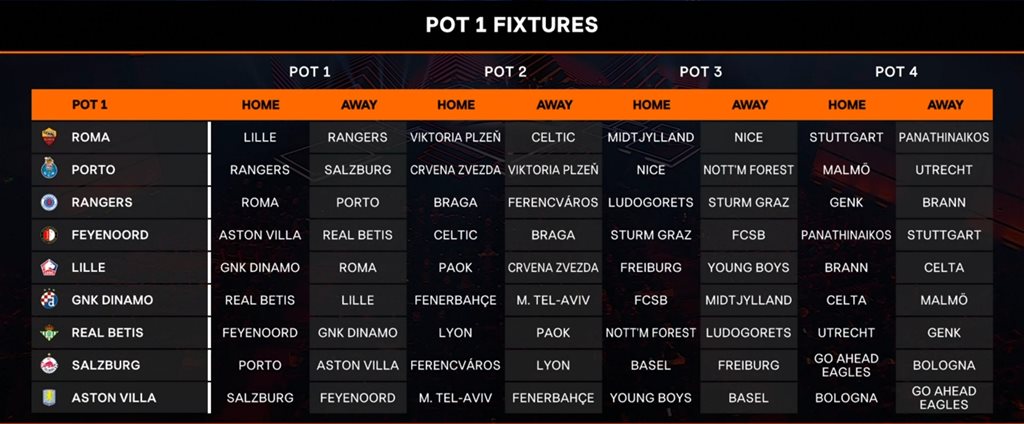1024x424 pixels.
Task: Click the POT 1 FIXTURES title
Action: point(512,25)
